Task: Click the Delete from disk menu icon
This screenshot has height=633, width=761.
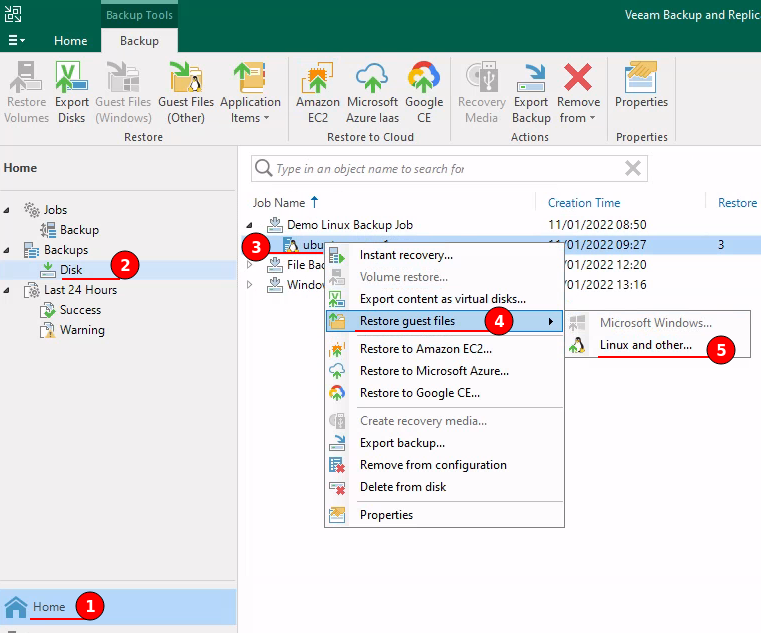Action: pos(337,487)
